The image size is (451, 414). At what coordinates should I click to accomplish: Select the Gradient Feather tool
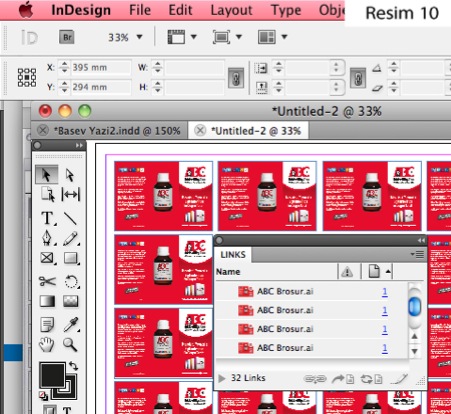point(71,301)
